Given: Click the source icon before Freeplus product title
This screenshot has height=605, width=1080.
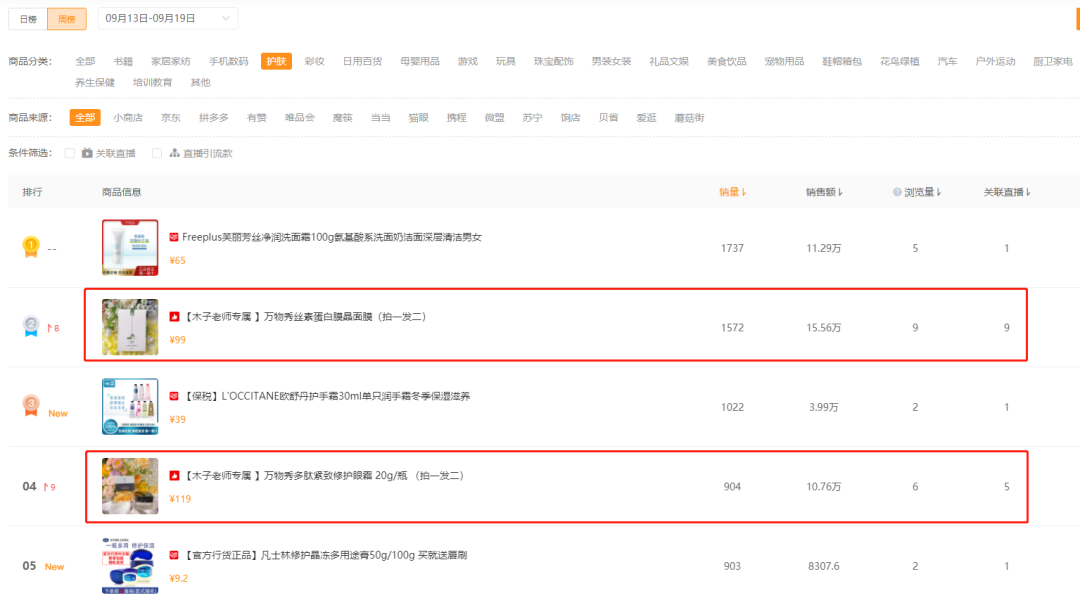Looking at the screenshot, I should (174, 237).
